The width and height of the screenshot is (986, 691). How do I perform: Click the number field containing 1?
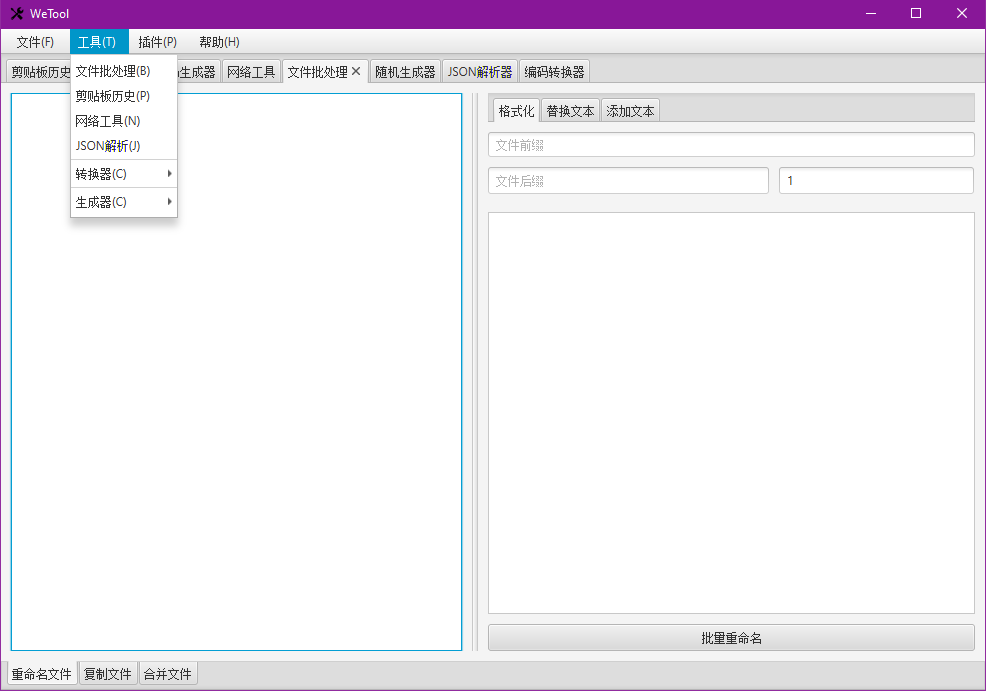coord(876,180)
